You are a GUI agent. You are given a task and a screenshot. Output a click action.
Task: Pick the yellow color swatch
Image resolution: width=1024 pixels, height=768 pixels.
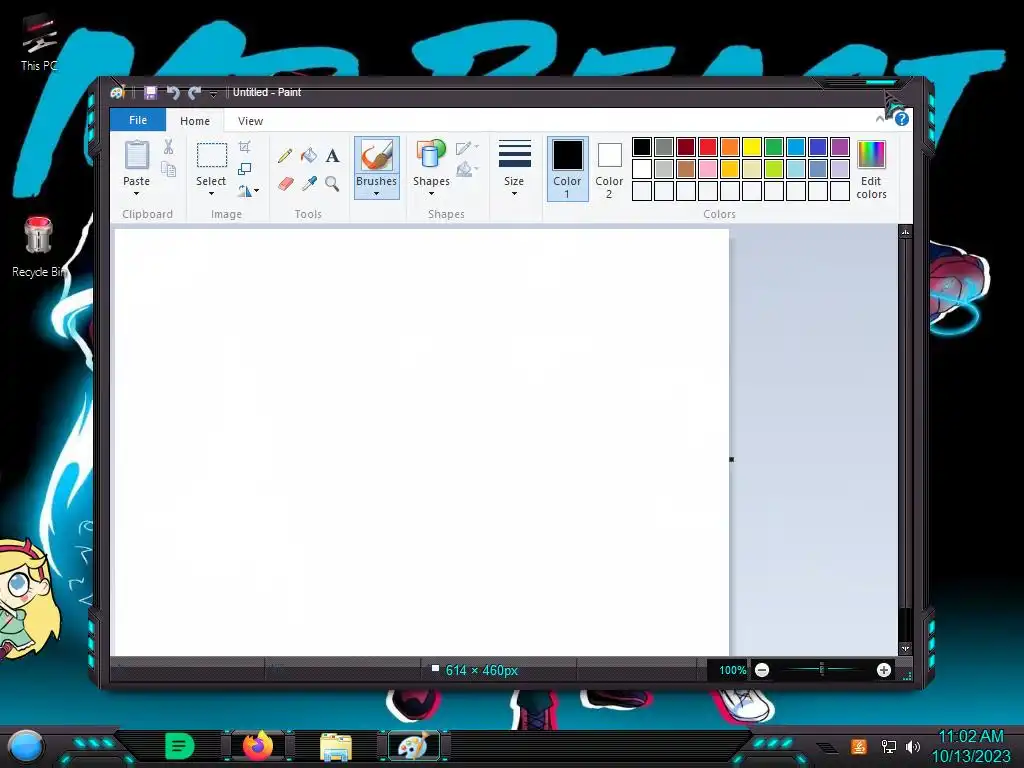click(x=752, y=147)
